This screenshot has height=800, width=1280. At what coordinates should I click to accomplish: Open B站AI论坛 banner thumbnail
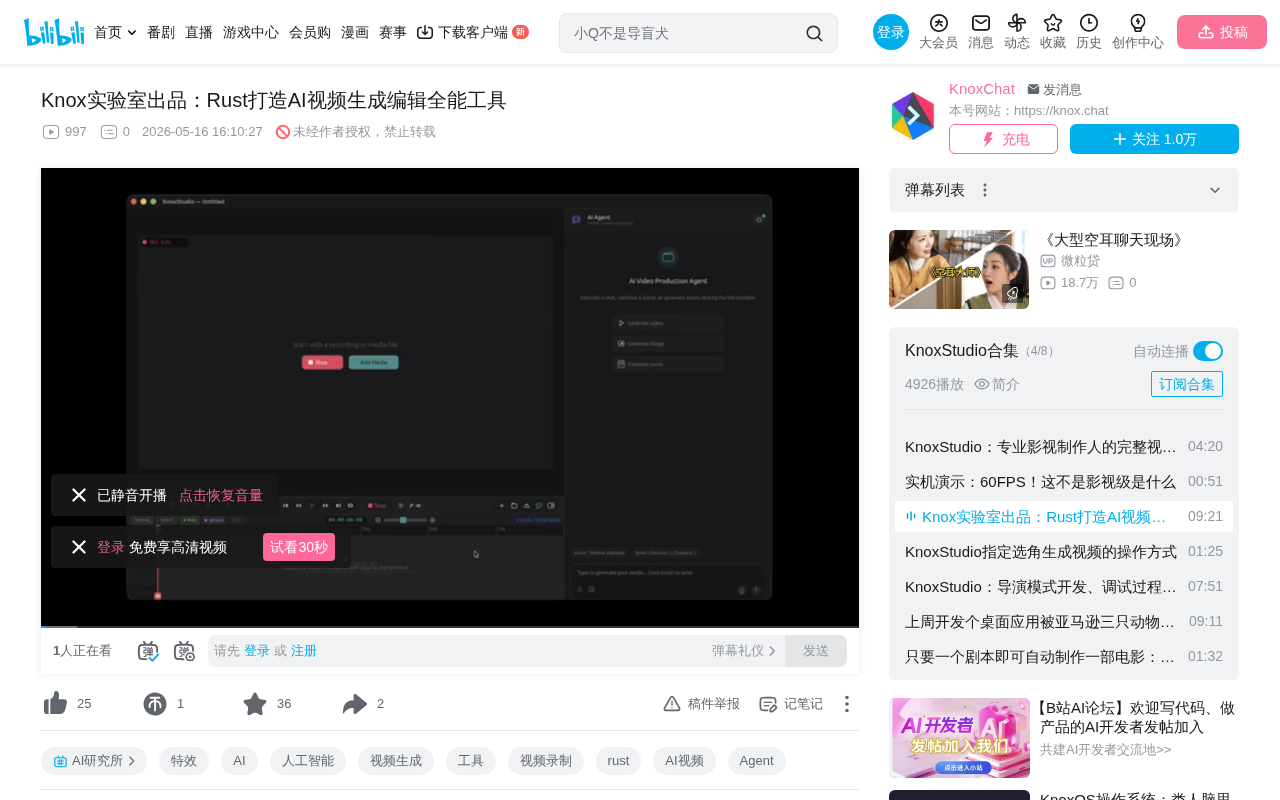tap(960, 738)
